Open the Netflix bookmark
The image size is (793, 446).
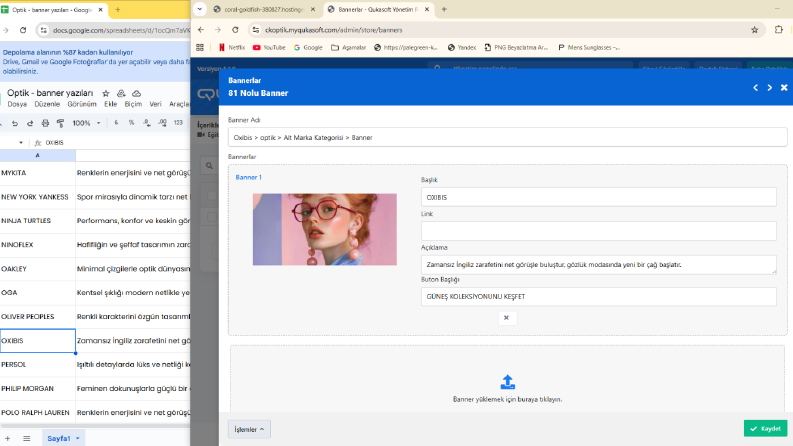pyautogui.click(x=232, y=48)
